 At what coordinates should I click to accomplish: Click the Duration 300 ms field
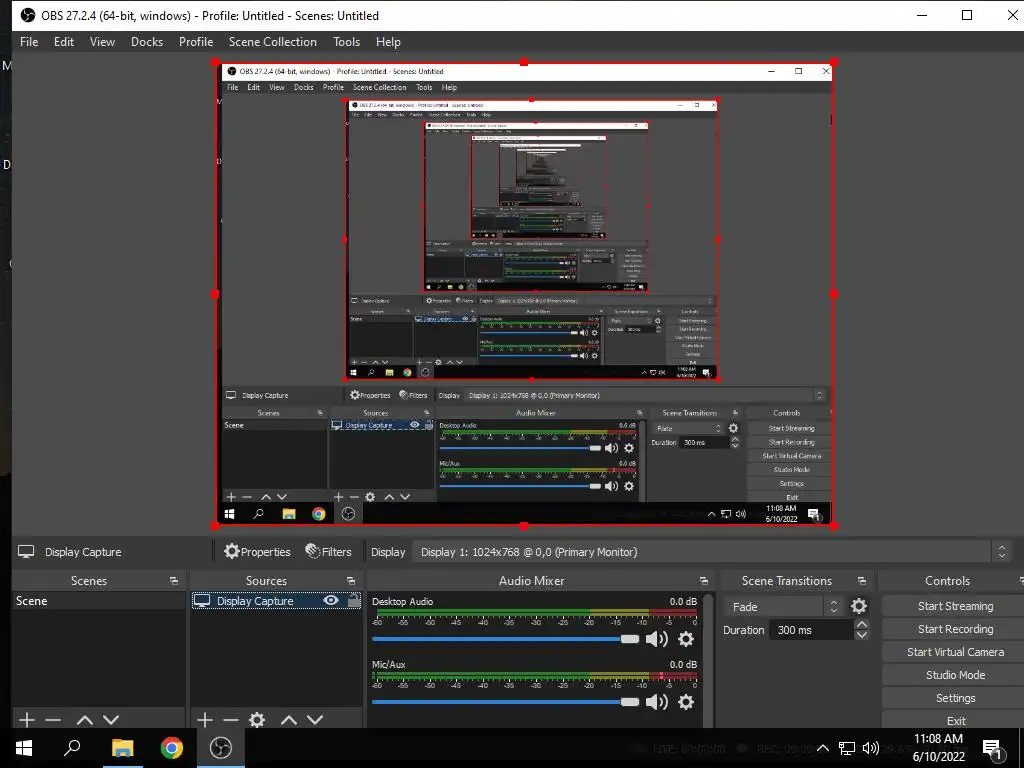pyautogui.click(x=812, y=630)
